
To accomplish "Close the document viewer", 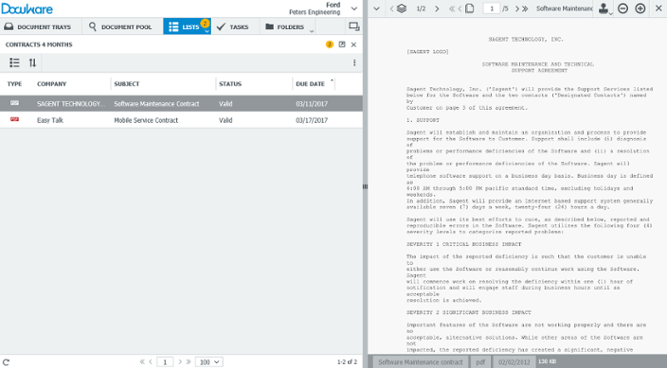I will [658, 9].
